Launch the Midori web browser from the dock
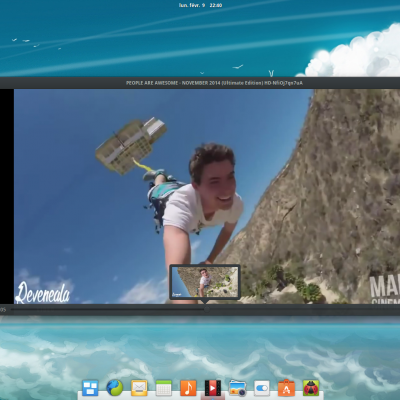400x400 pixels. (115, 388)
